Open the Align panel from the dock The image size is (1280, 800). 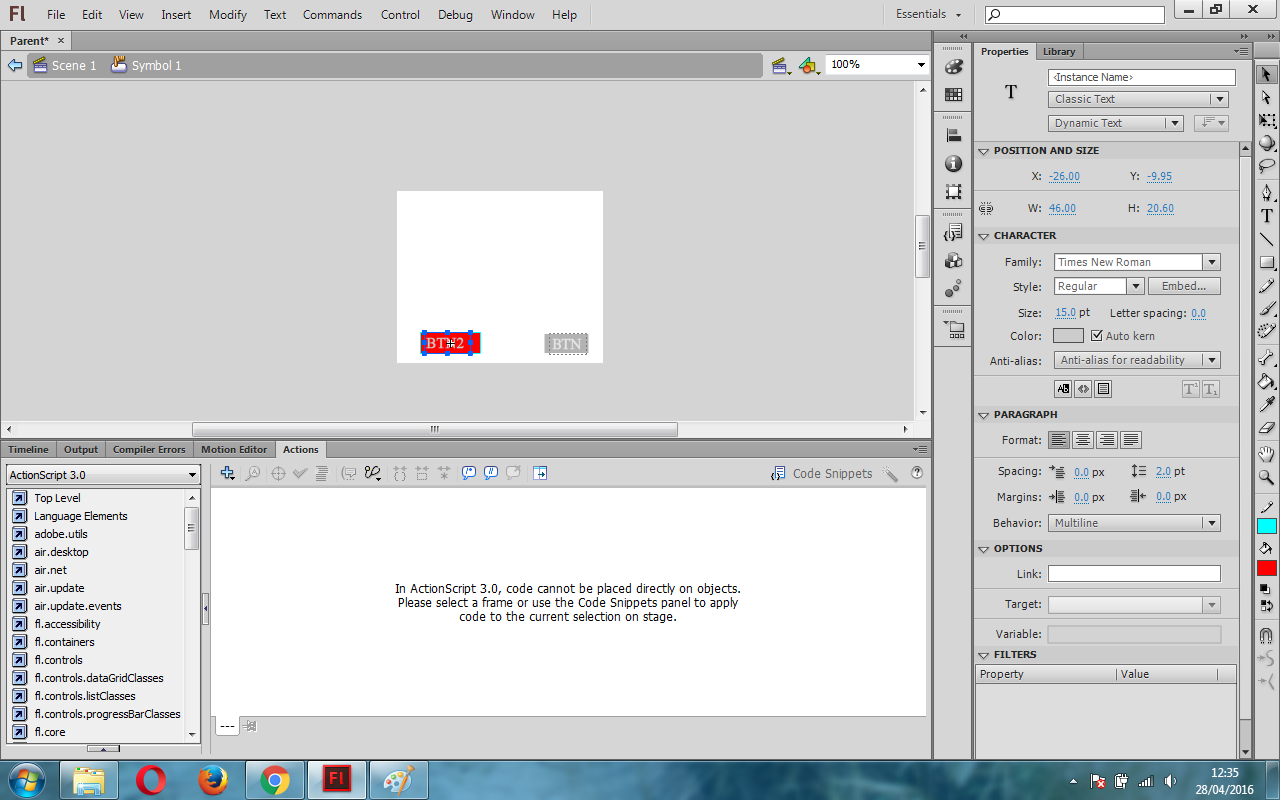[953, 133]
